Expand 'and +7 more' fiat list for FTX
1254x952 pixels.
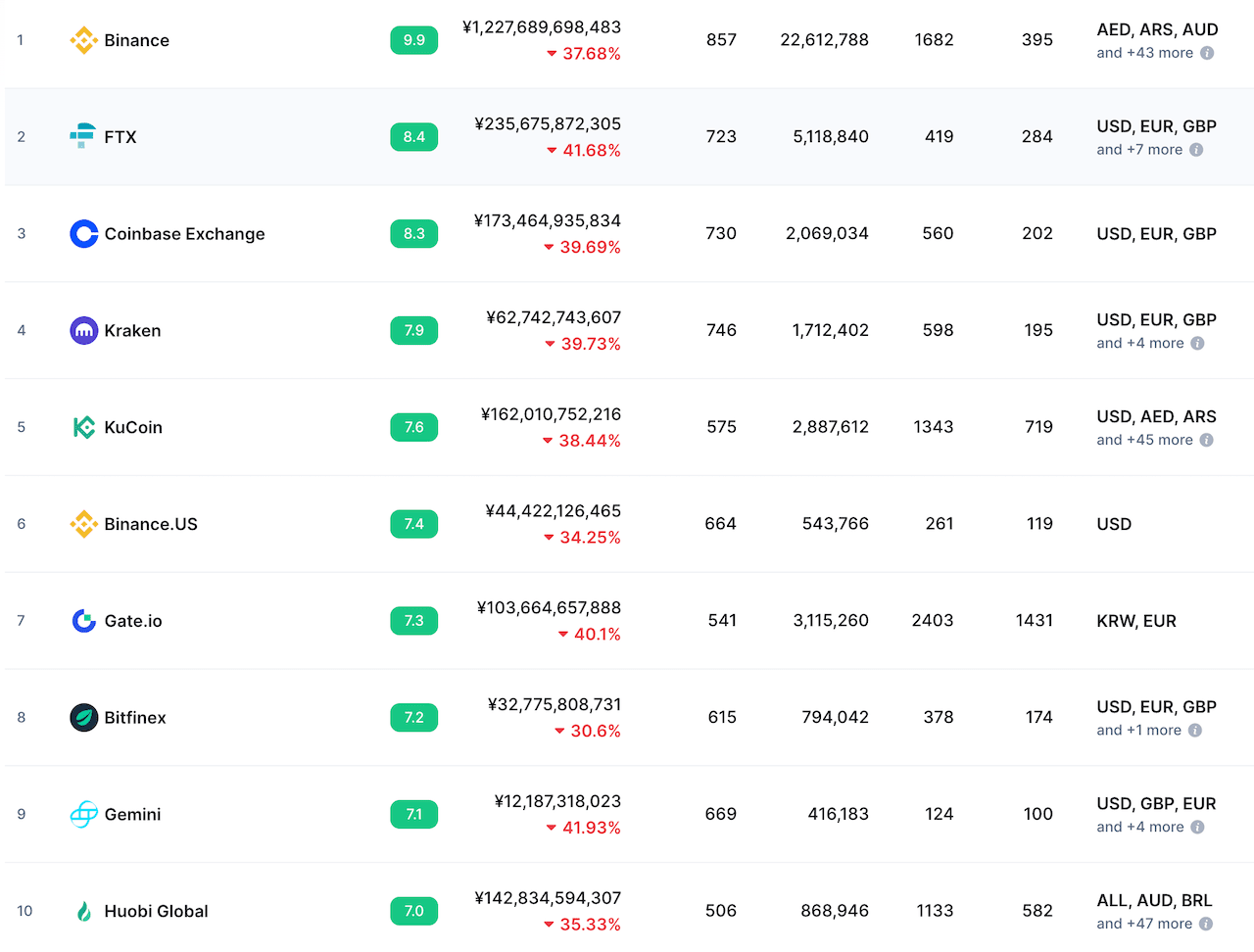pos(1139,150)
